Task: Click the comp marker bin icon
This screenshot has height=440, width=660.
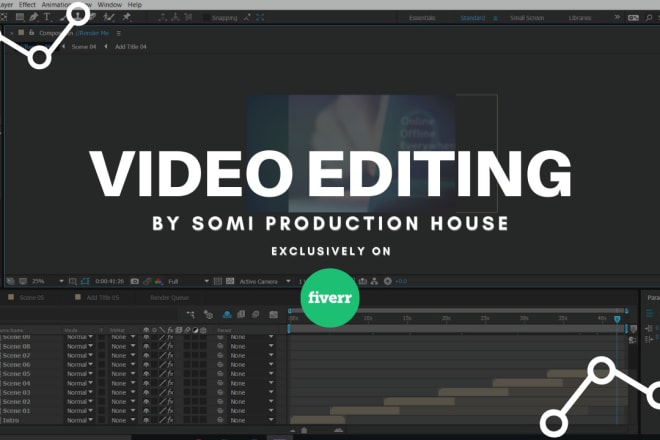Action: tap(633, 329)
